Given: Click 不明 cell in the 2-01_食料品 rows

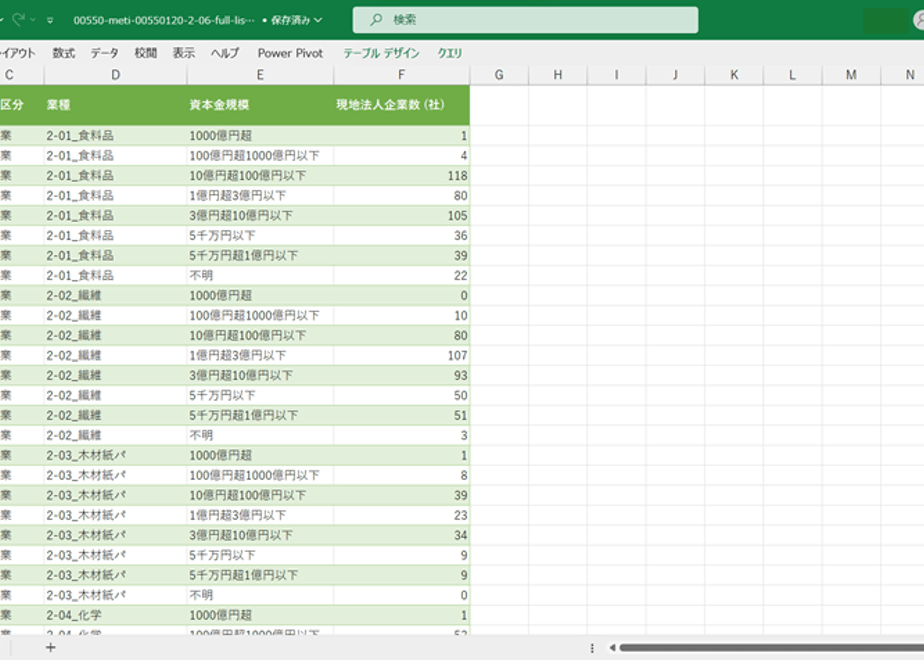Looking at the screenshot, I should [x=260, y=275].
